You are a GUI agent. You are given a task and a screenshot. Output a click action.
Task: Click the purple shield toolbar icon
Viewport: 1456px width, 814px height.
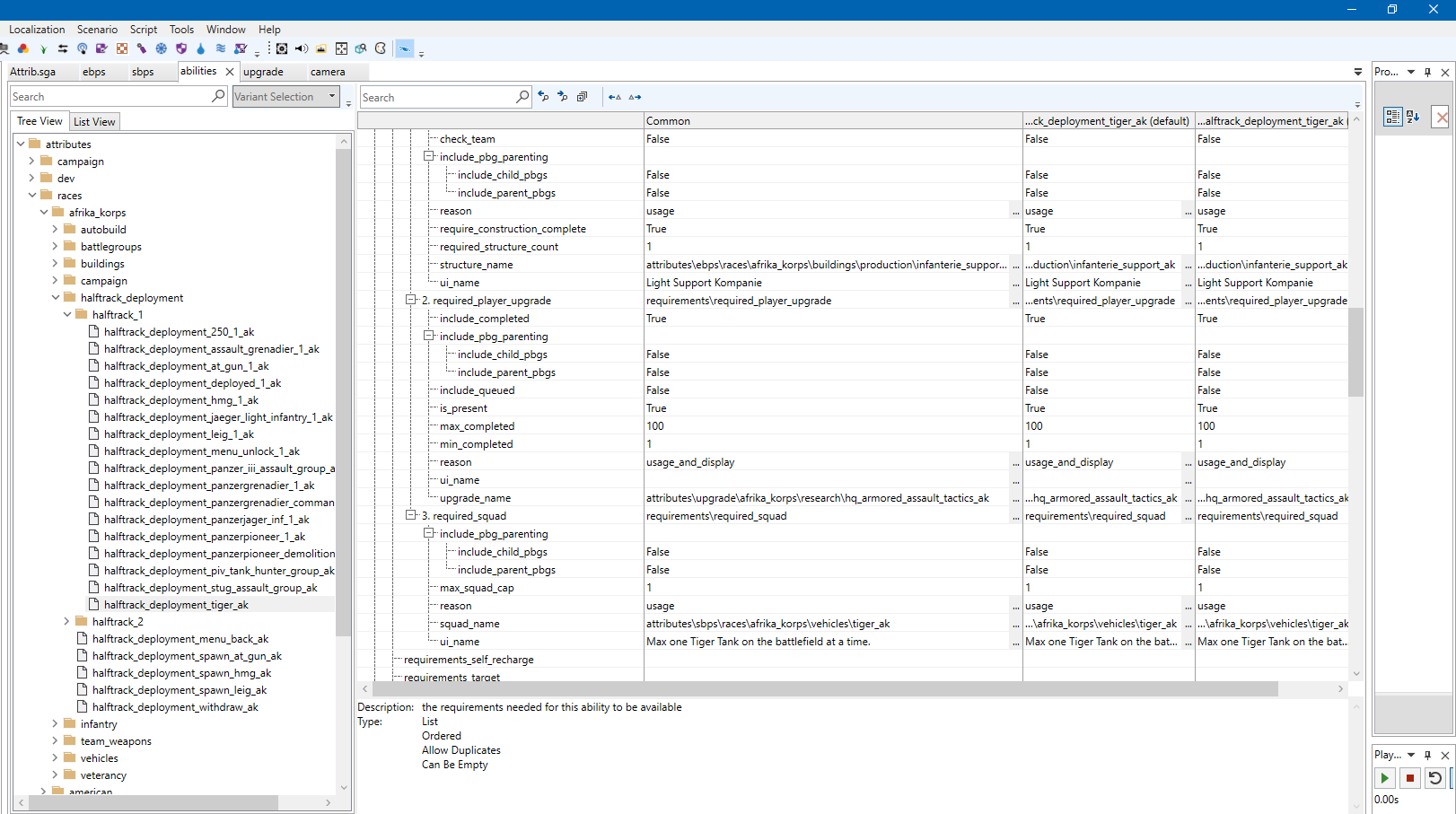(x=181, y=48)
